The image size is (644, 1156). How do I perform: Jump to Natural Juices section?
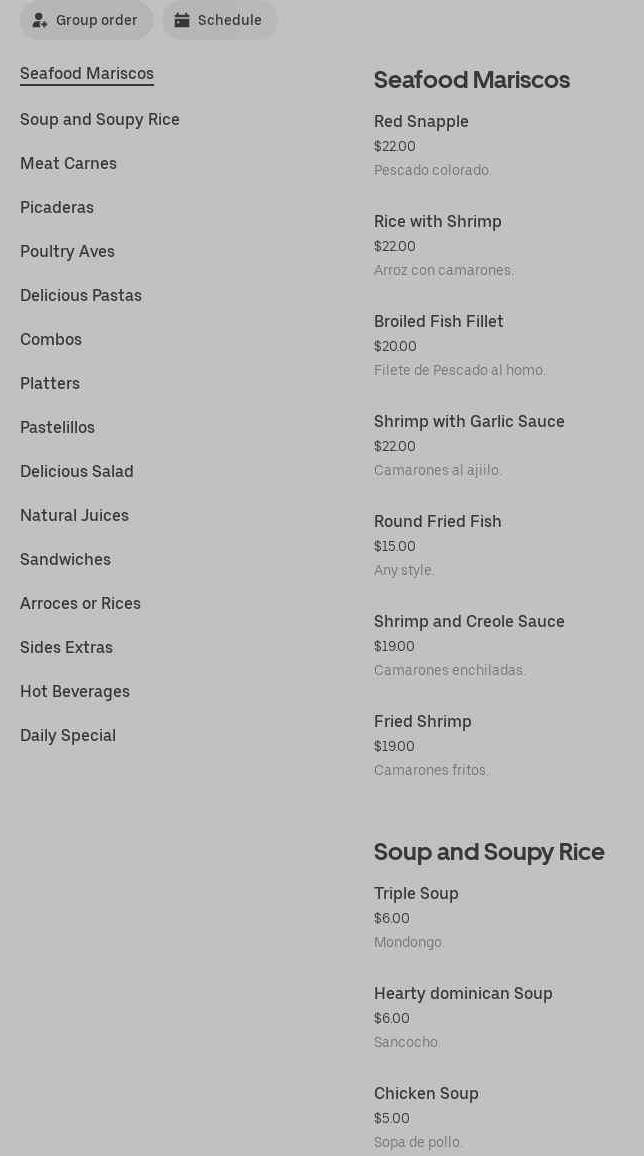74,516
